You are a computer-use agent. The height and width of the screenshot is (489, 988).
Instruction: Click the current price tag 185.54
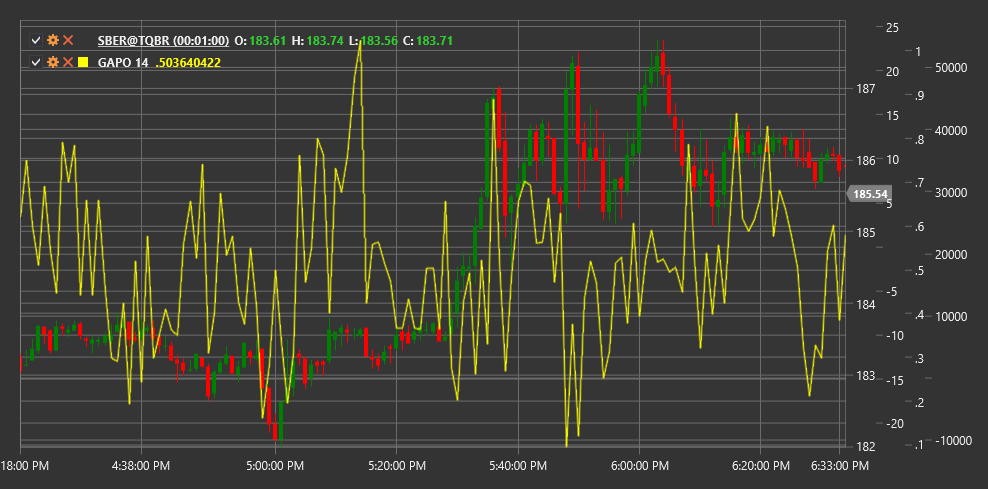869,194
